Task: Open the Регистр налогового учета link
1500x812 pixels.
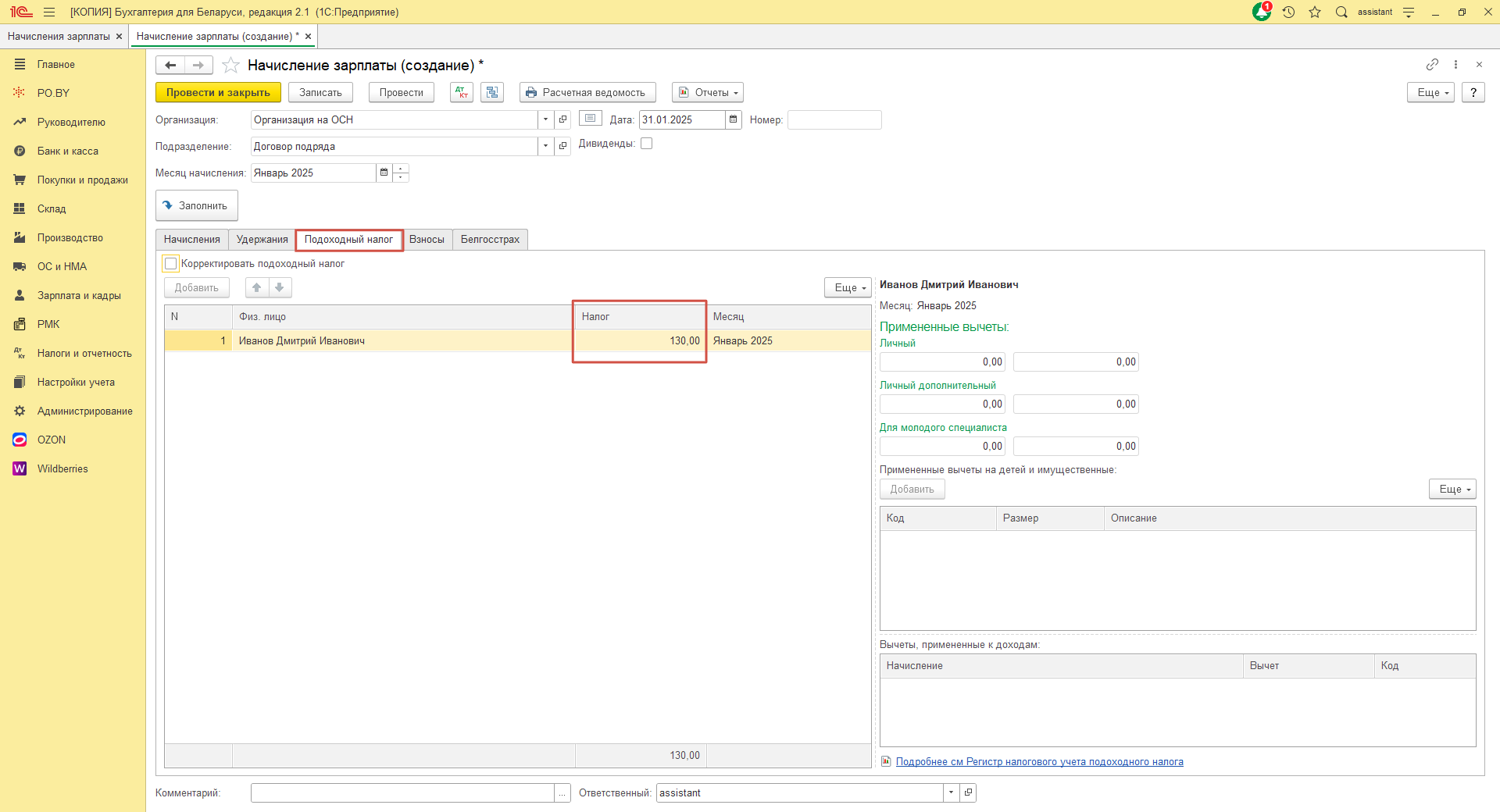Action: coord(1039,762)
